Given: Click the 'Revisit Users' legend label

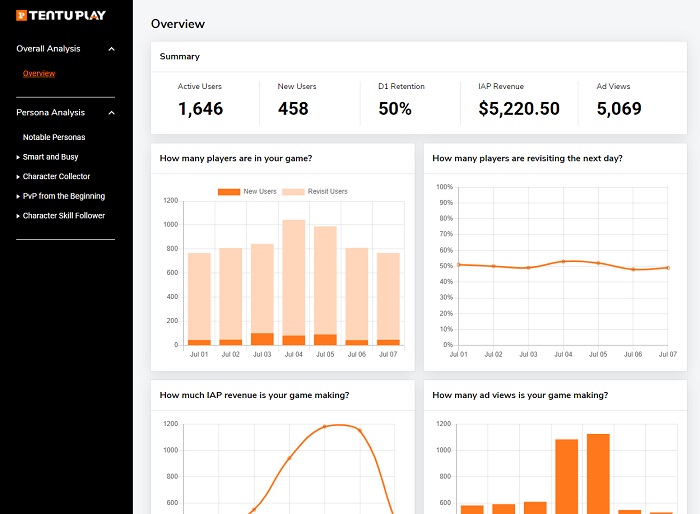Looking at the screenshot, I should pos(327,192).
